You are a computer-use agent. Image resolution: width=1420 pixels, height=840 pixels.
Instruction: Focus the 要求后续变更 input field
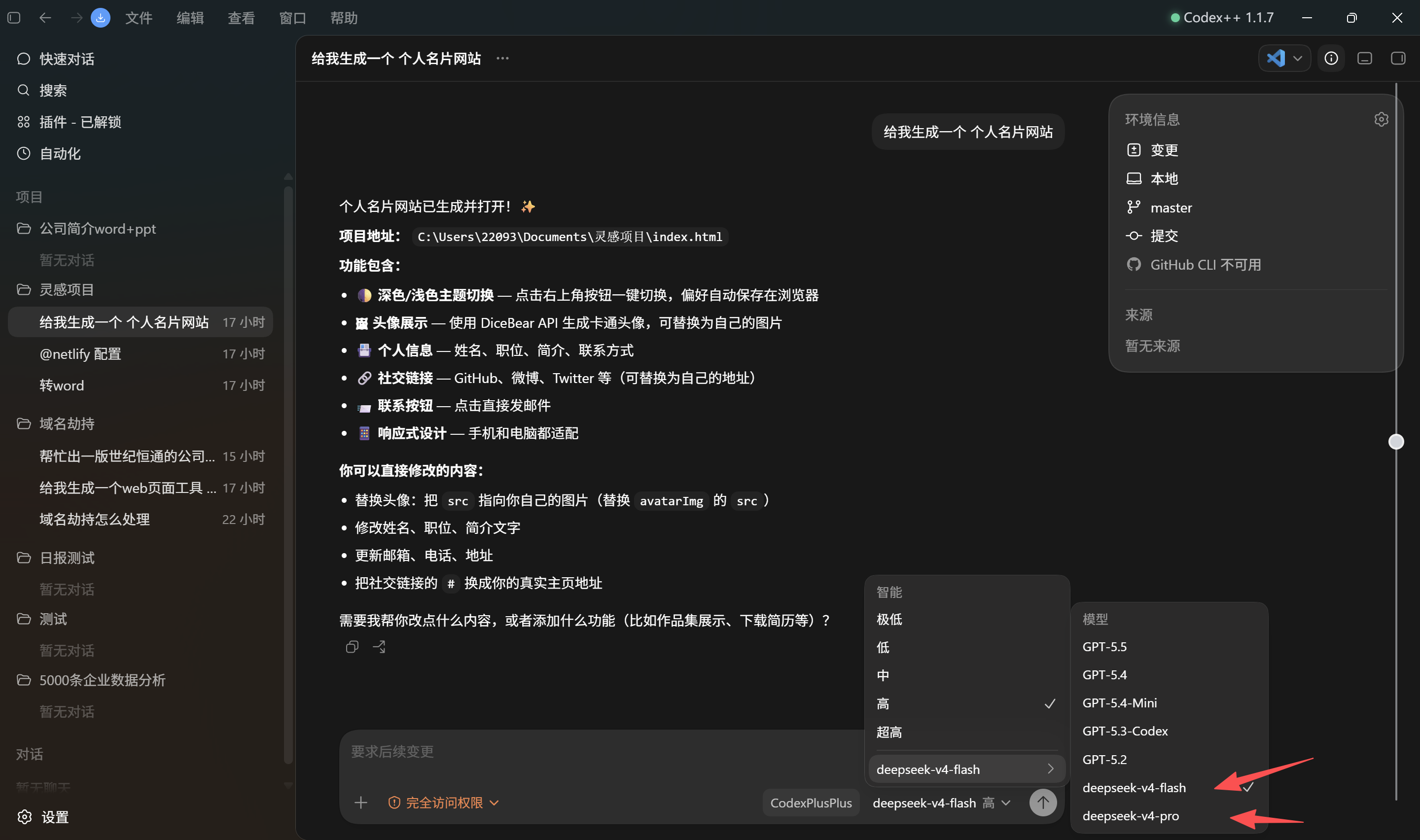[600, 752]
